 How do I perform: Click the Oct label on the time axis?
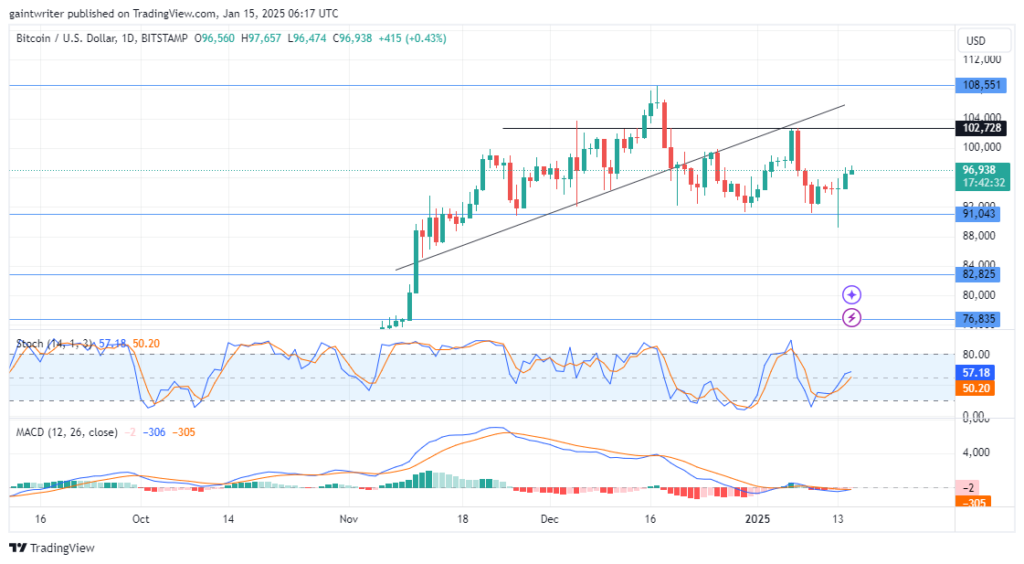pos(140,519)
